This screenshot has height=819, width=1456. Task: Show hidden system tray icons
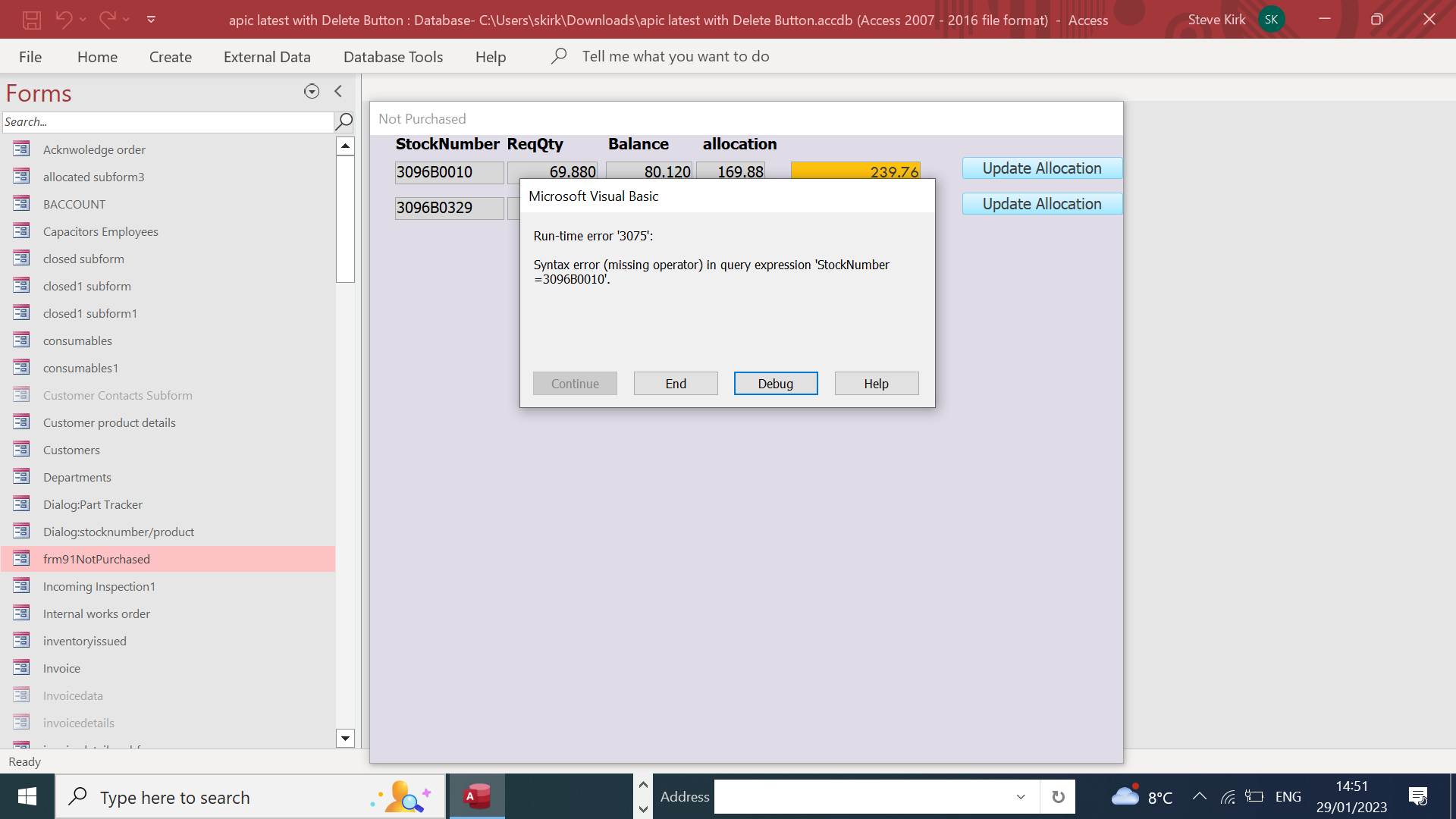(x=1199, y=796)
